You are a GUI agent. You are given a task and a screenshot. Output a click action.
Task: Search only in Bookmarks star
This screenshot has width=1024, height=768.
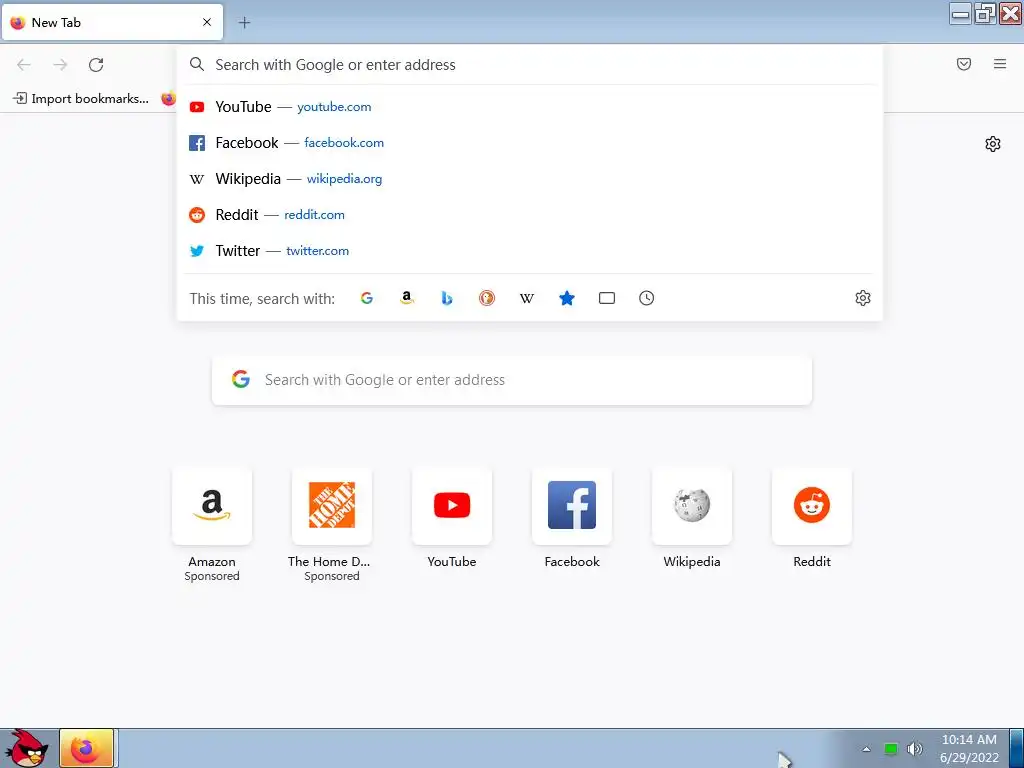click(x=567, y=298)
